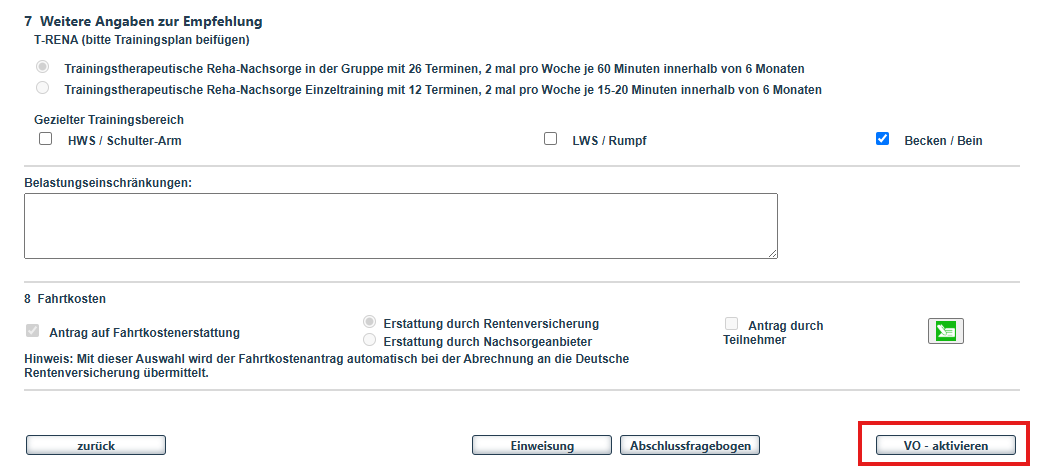Enable the Antrag durch Teilnehmer checkbox
Viewport: 1037px width, 474px height.
731,324
